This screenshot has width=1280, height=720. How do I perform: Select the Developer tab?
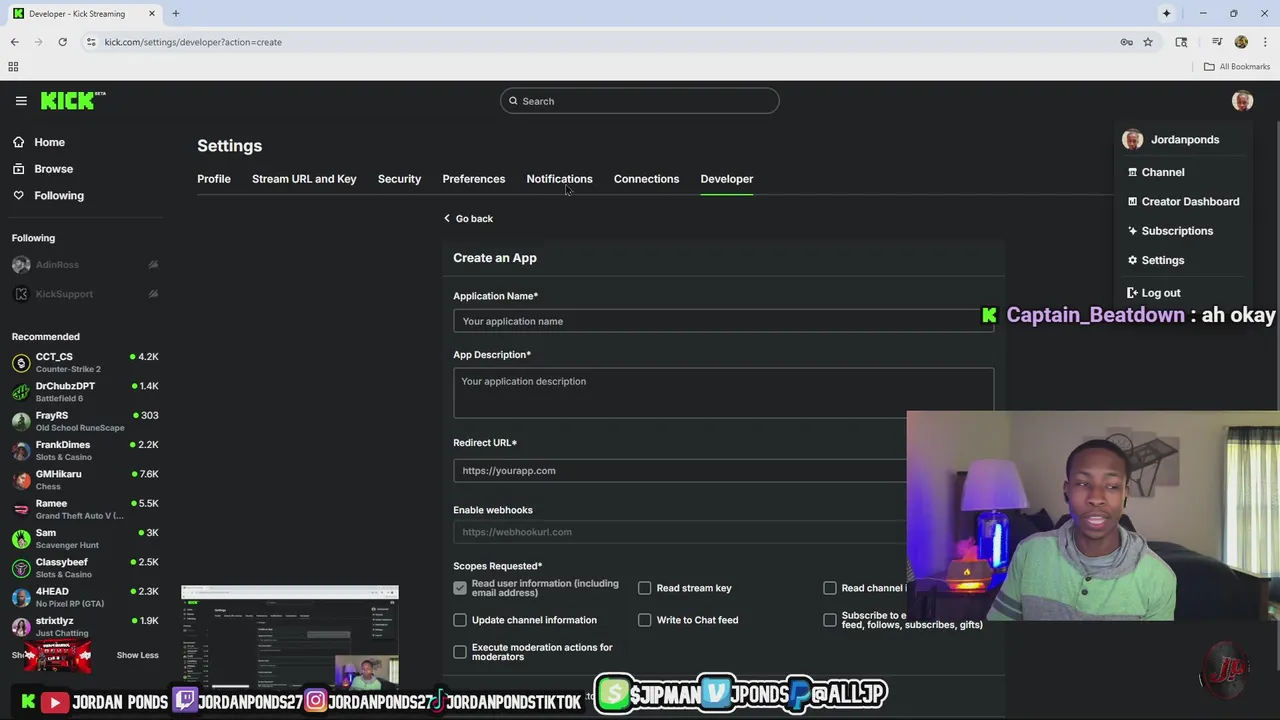(x=727, y=179)
